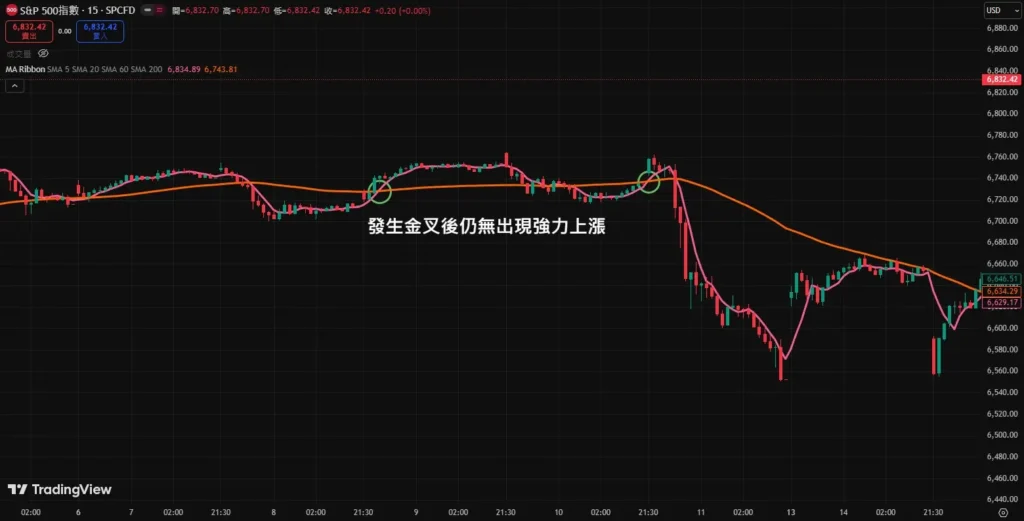Image resolution: width=1024 pixels, height=521 pixels.
Task: Open chart settings gear at bottom right
Action: click(x=1002, y=512)
